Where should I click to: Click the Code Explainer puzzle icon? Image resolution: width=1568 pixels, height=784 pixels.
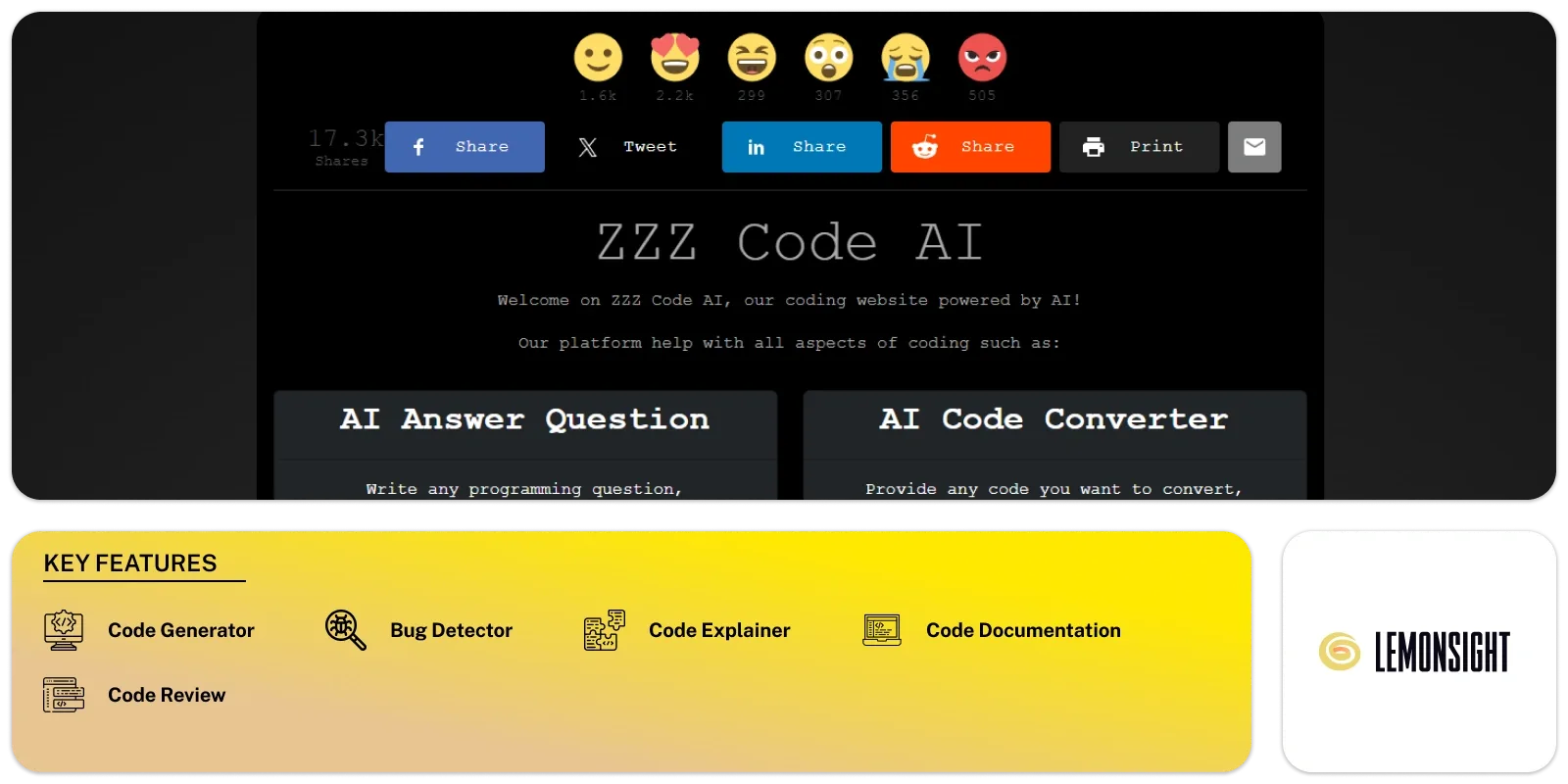pos(605,630)
